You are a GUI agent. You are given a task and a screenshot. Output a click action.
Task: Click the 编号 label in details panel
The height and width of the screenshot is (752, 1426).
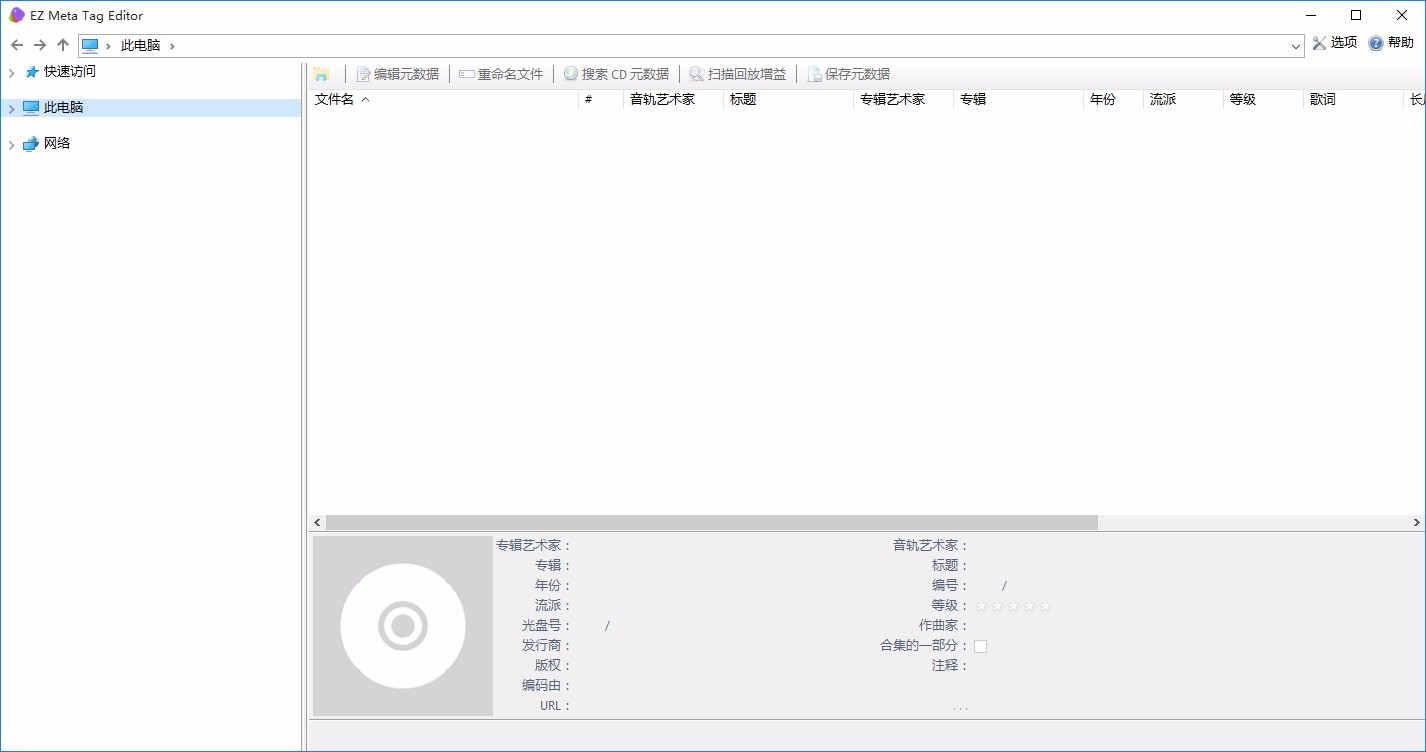click(950, 586)
